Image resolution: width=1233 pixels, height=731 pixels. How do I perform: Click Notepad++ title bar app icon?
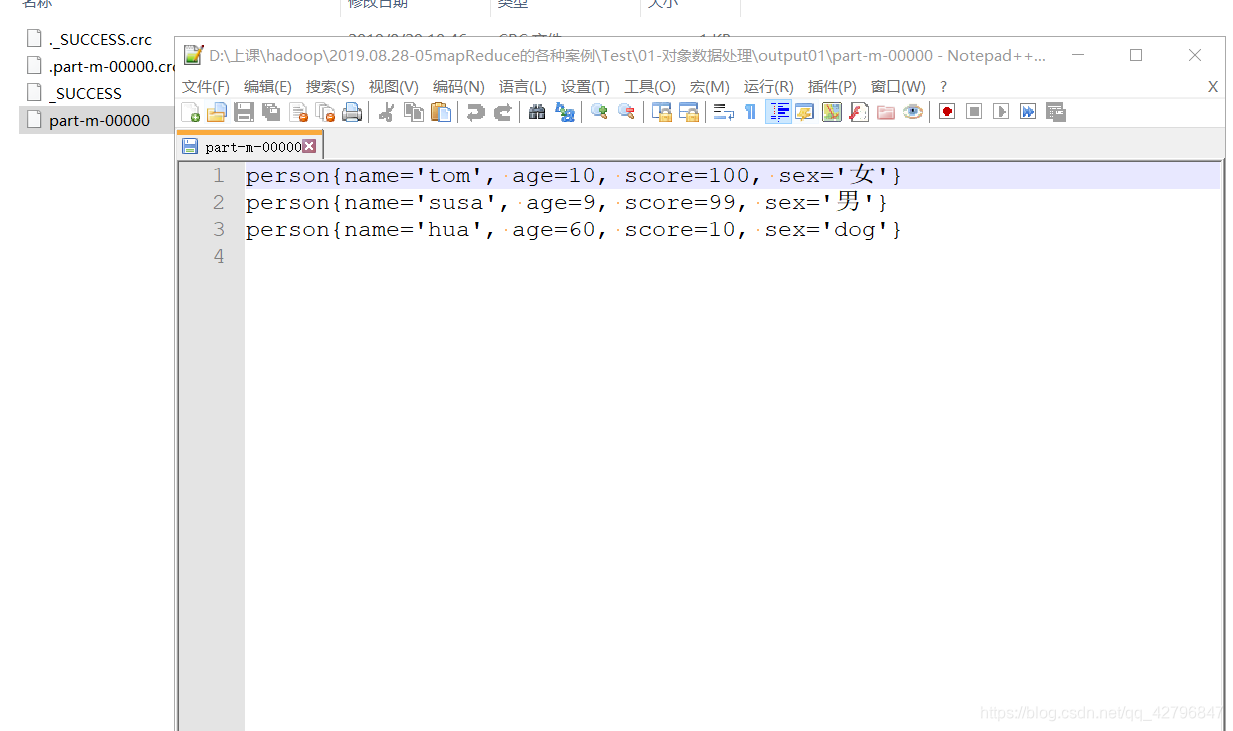193,55
